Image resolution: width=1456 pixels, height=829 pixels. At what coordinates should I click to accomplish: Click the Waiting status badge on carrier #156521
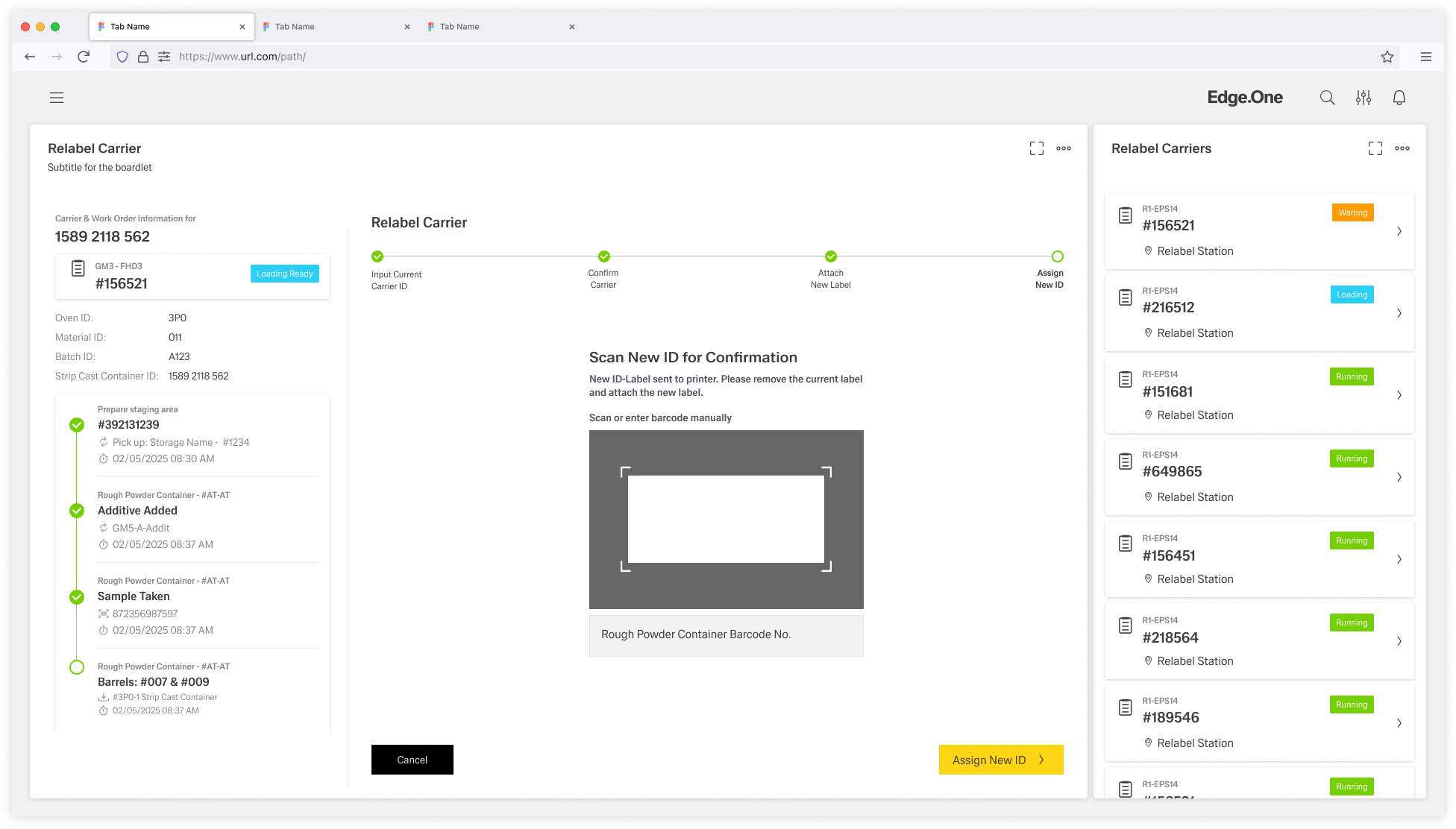coord(1352,212)
